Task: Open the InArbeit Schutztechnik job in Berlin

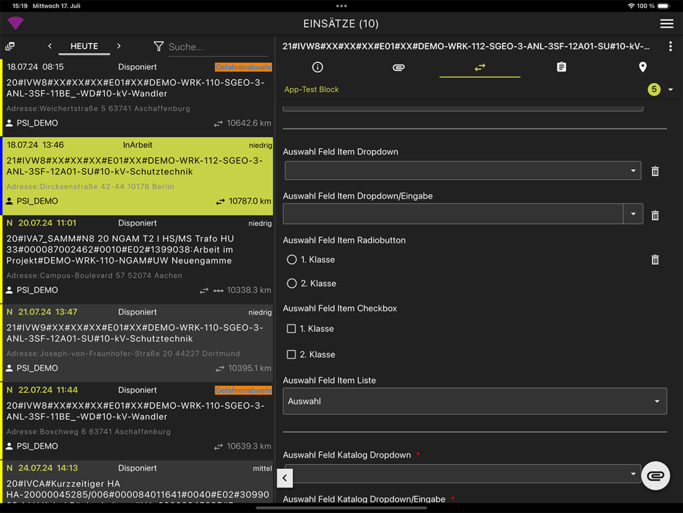Action: pos(138,176)
